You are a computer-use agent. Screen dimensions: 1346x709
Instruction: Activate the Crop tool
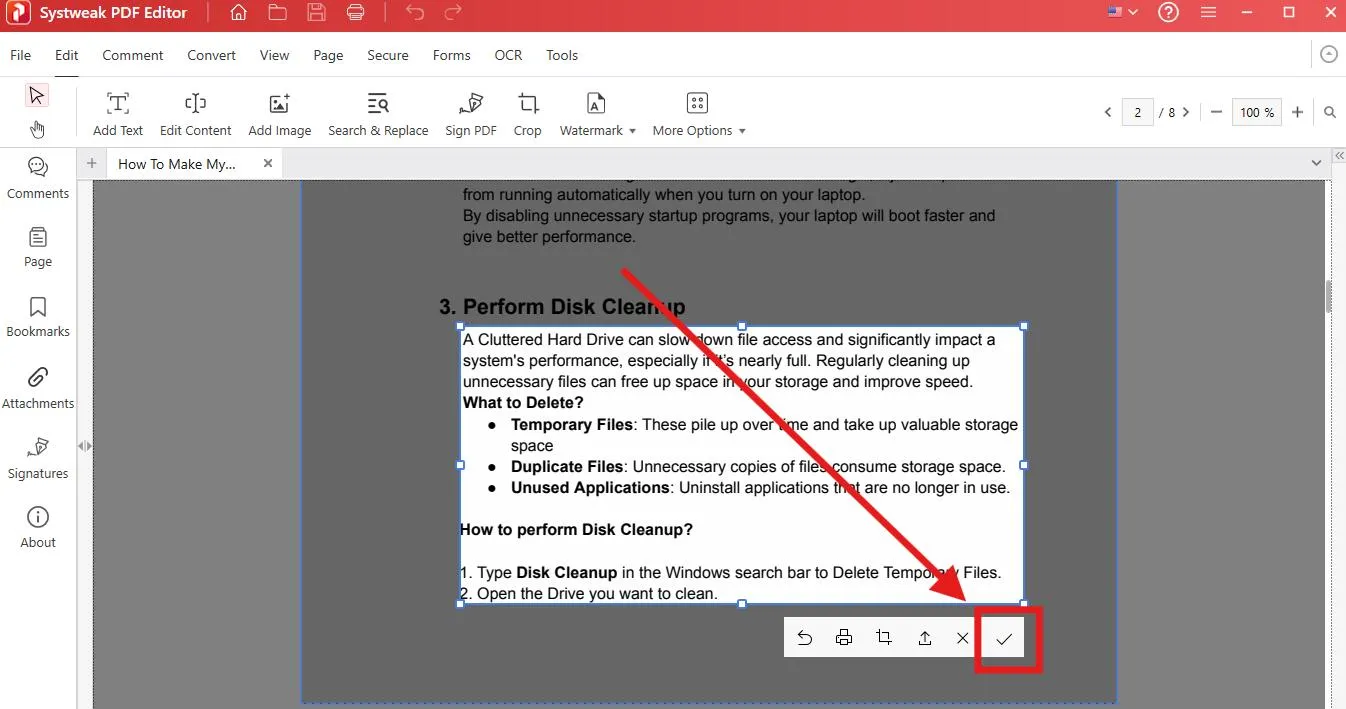click(527, 111)
